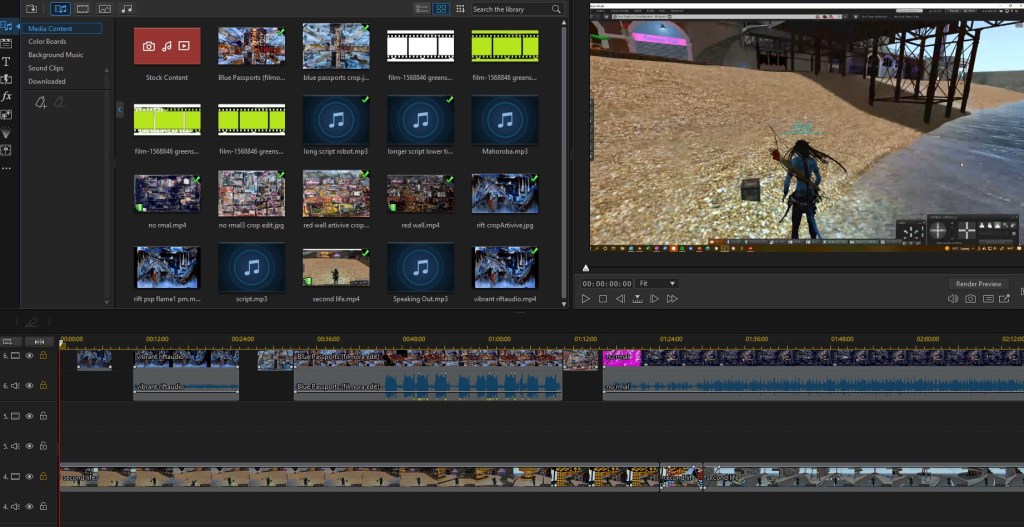The image size is (1024, 527).
Task: Click the preview volume speaker icon
Action: (x=951, y=299)
